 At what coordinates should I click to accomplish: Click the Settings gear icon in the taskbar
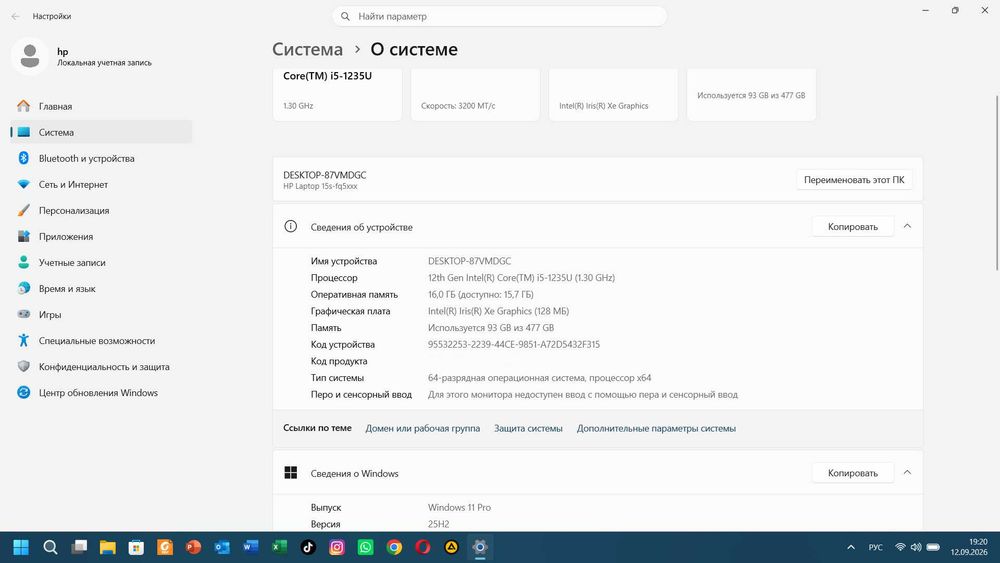pos(480,547)
